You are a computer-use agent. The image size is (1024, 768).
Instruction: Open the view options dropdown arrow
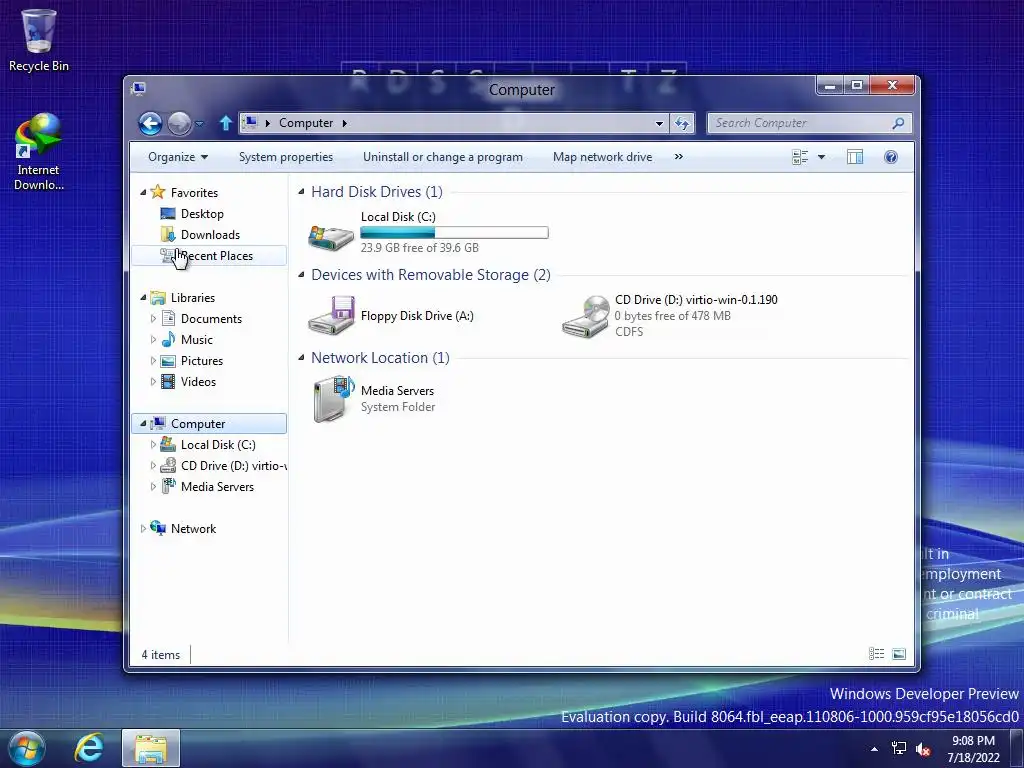tap(821, 157)
